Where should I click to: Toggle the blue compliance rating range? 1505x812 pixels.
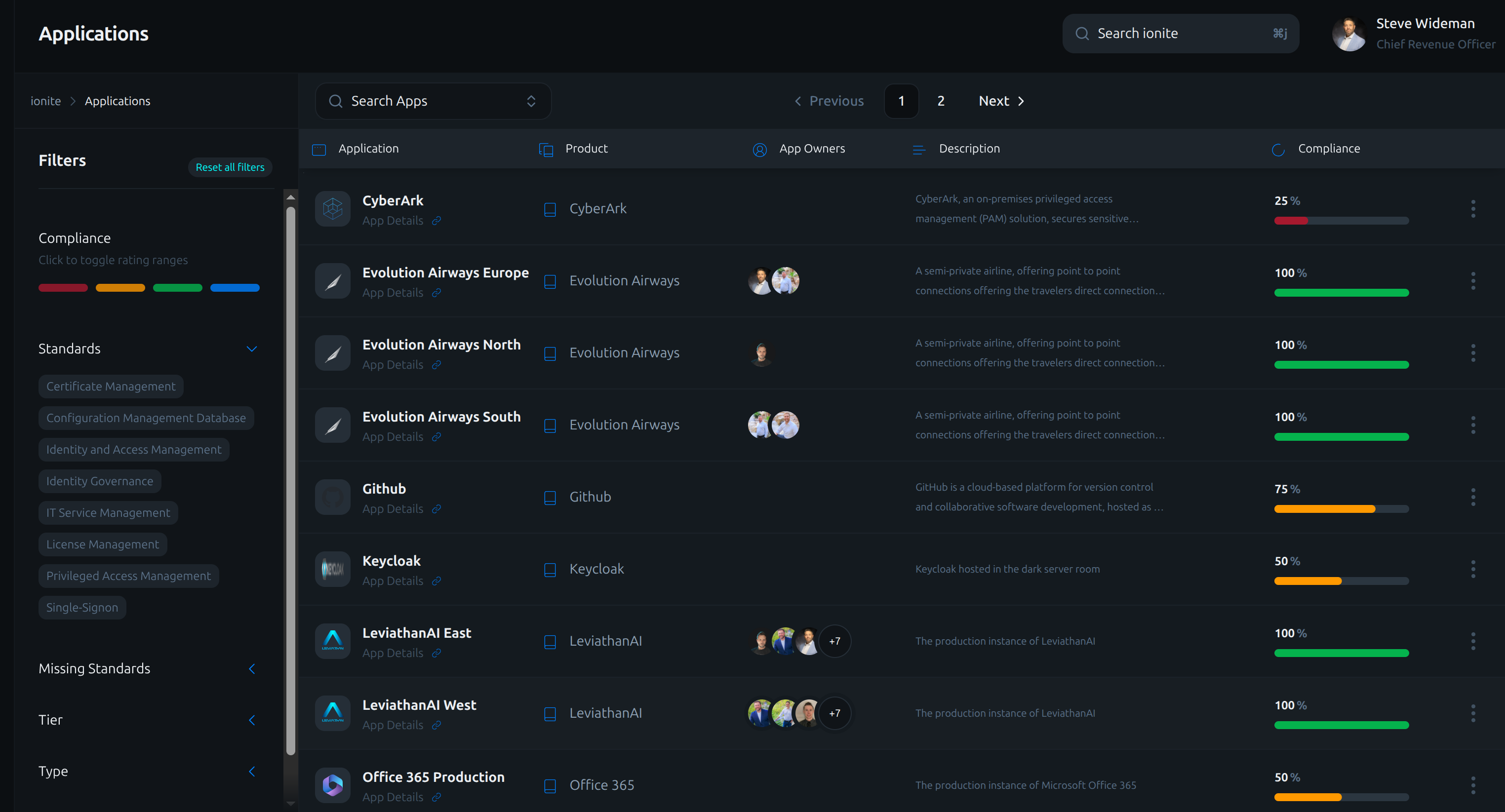[x=235, y=287]
